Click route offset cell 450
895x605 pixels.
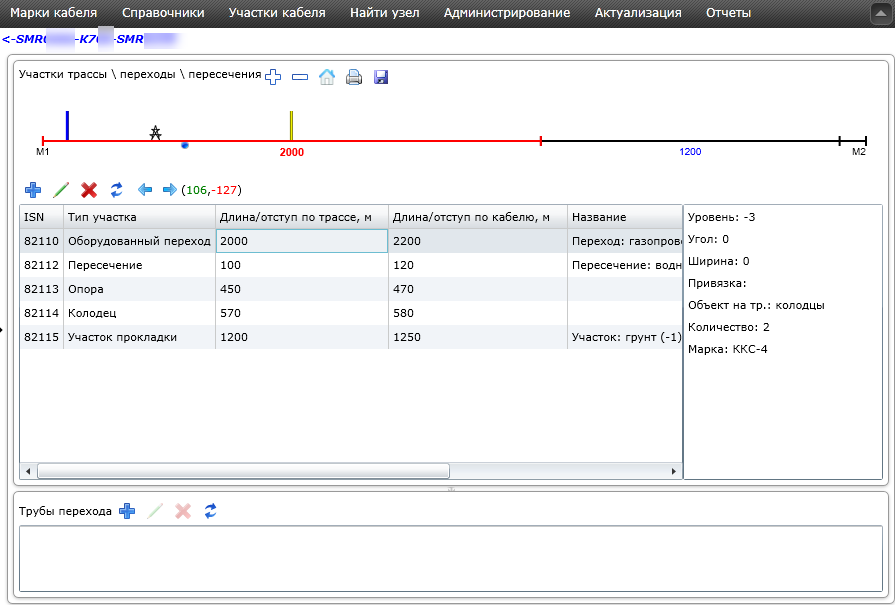[x=302, y=289]
